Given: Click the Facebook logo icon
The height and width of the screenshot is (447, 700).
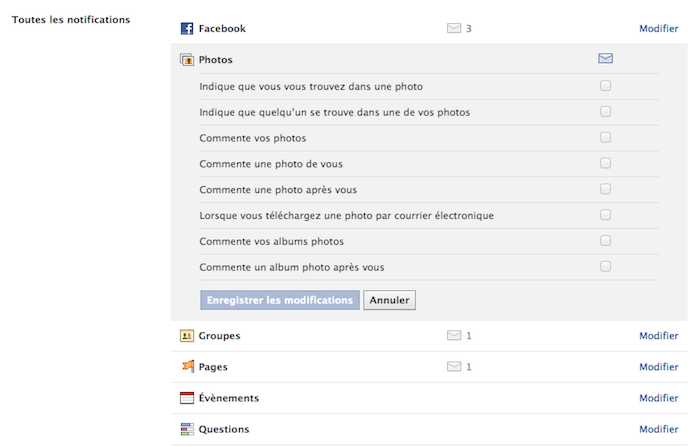Looking at the screenshot, I should tap(186, 29).
